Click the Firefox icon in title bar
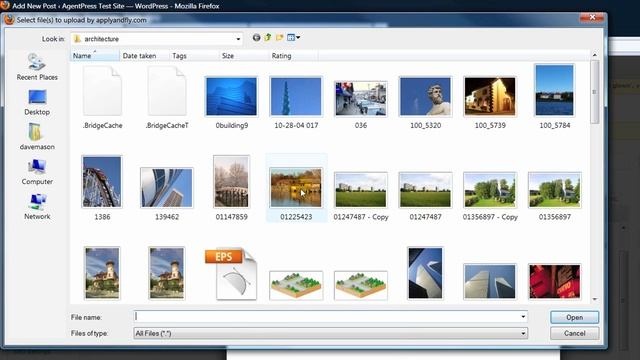This screenshot has width=640, height=360. [9, 20]
